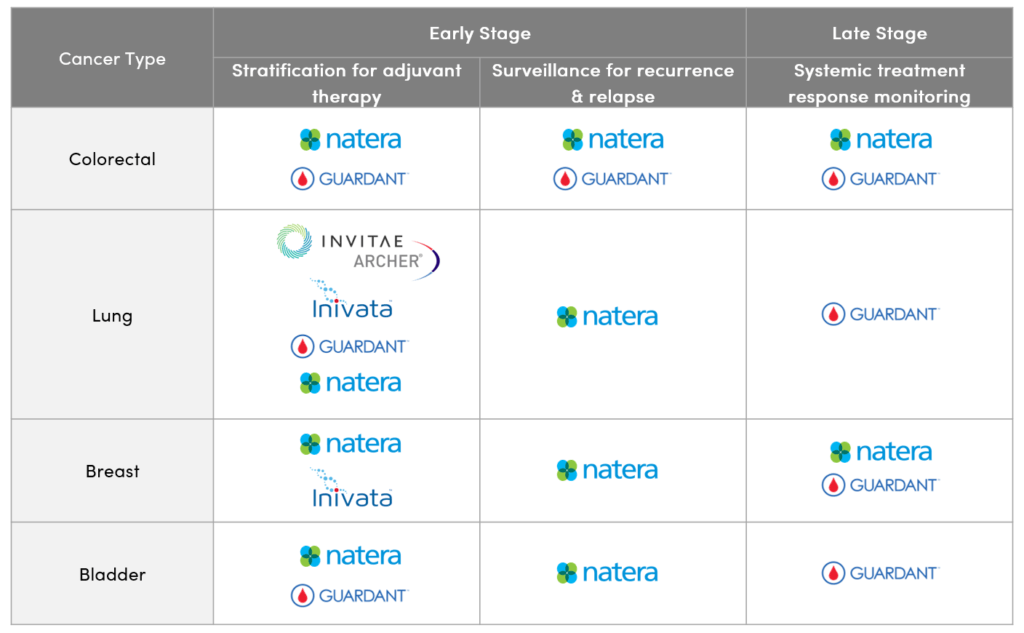1024x633 pixels.
Task: Click Inivata logo in Lung adjuvant cell
Action: coord(352,300)
